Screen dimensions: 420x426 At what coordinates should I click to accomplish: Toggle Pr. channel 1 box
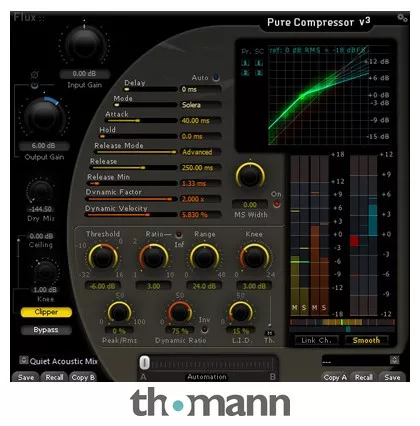pos(246,62)
